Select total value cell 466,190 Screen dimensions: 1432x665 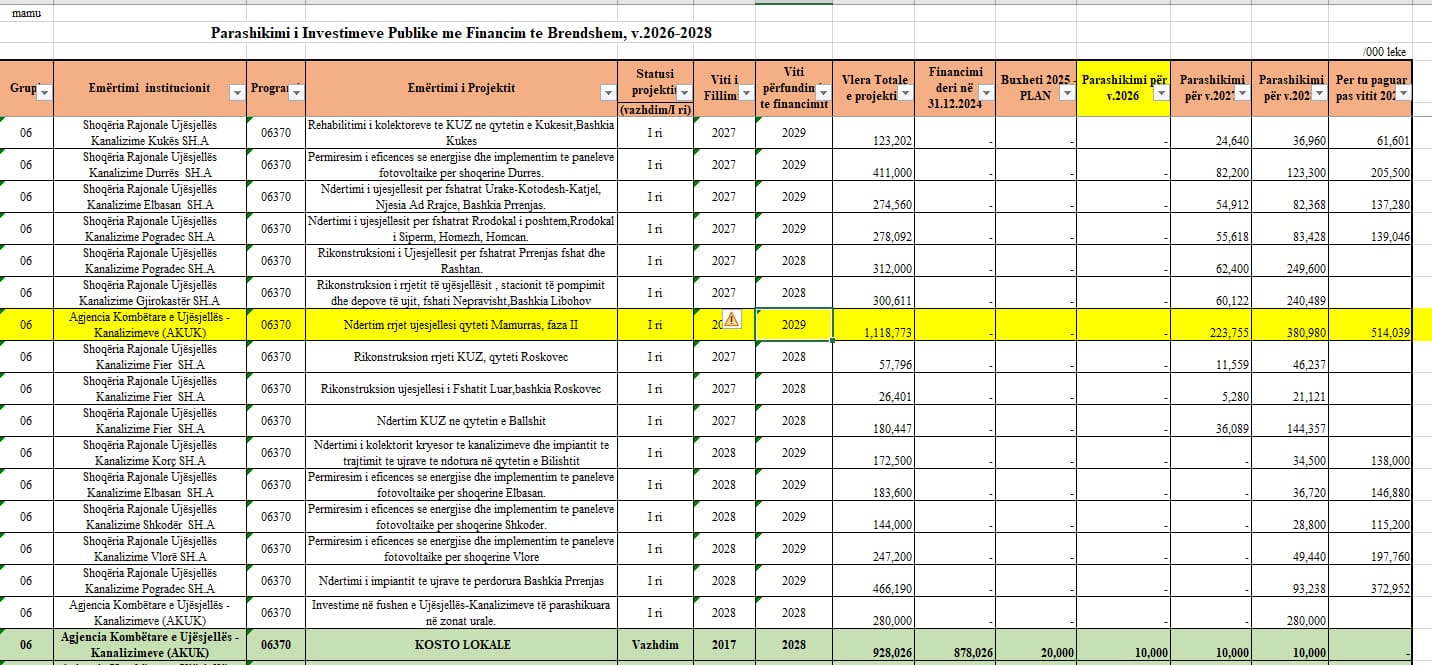click(874, 580)
